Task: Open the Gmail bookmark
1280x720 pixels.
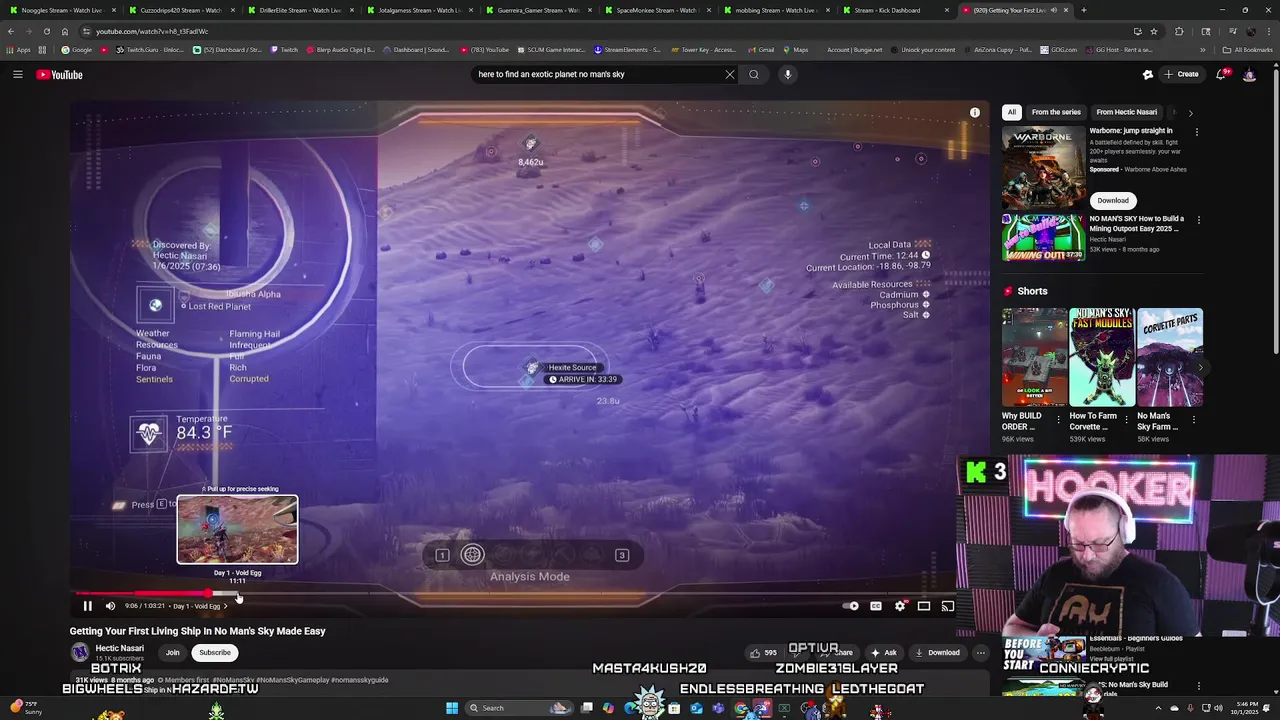Action: tap(760, 50)
